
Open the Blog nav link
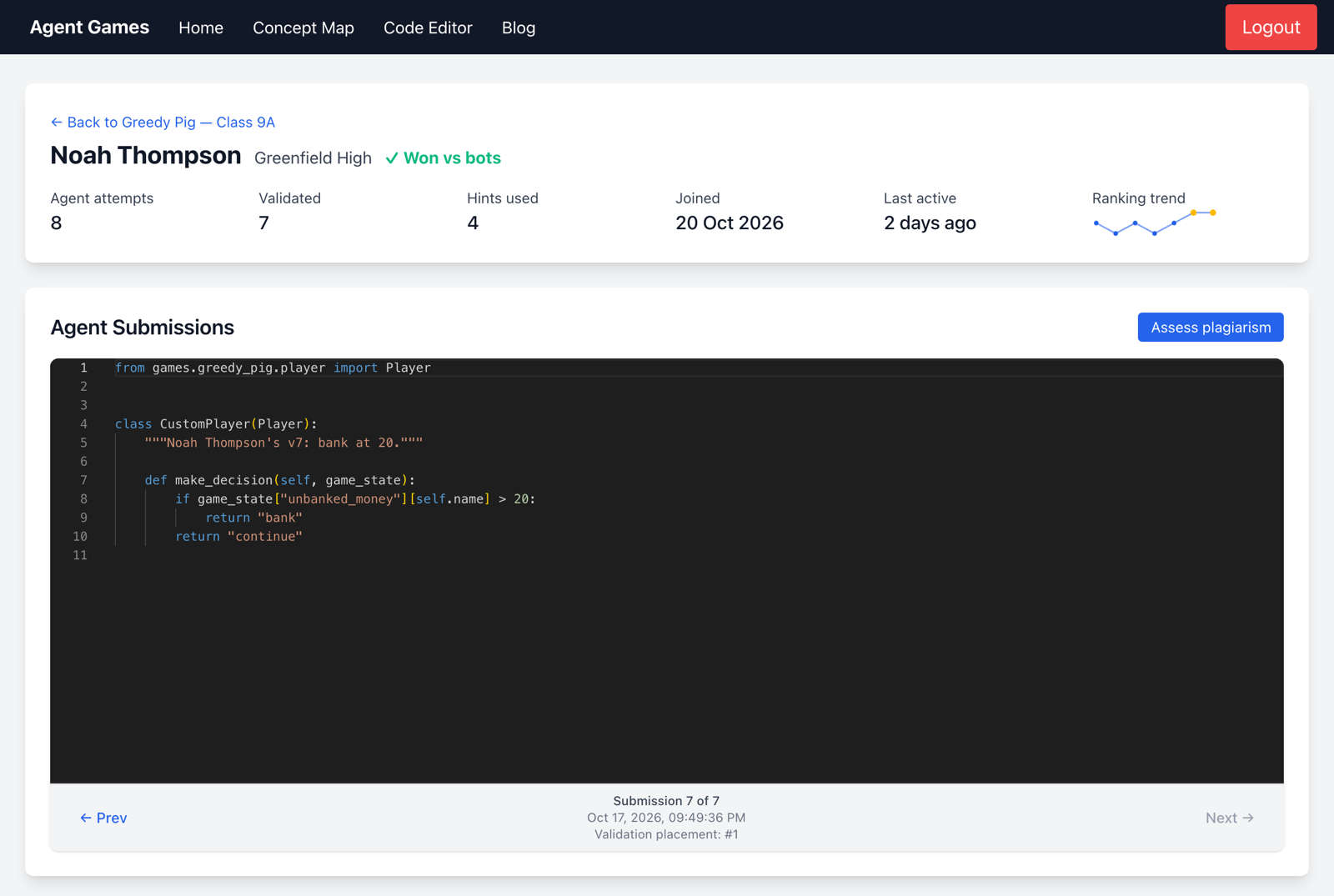(519, 28)
